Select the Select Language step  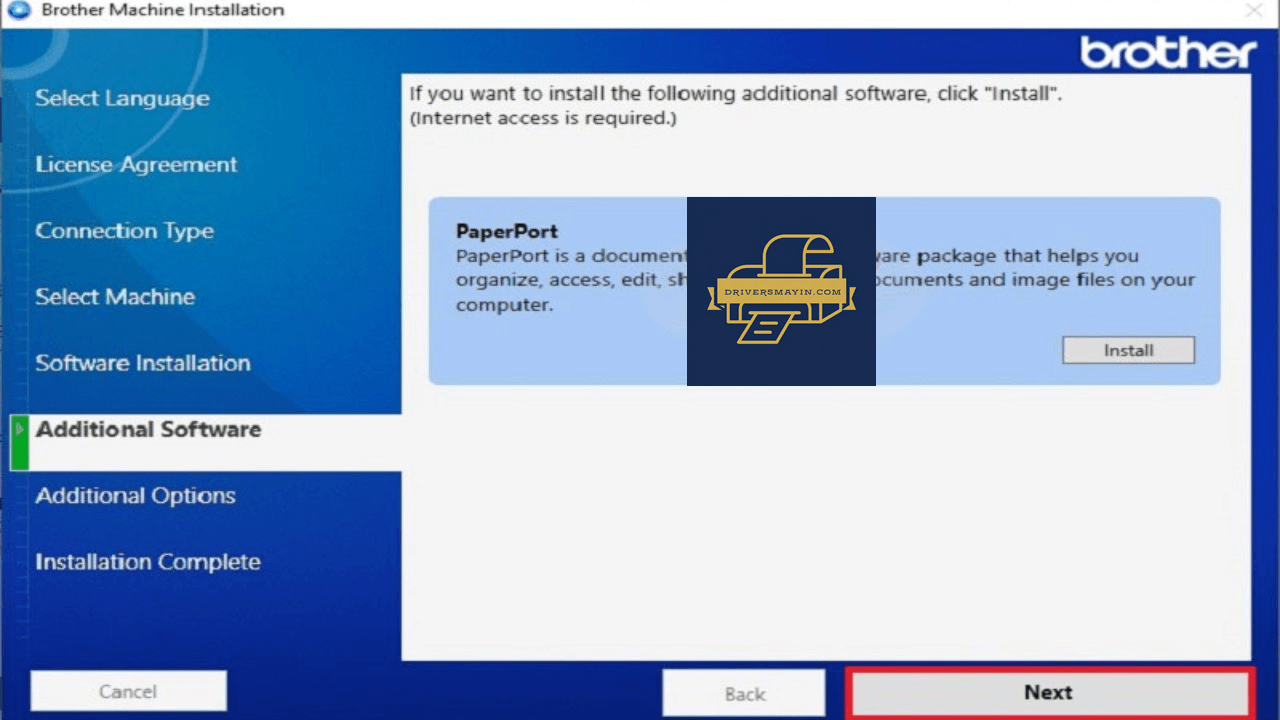(123, 99)
